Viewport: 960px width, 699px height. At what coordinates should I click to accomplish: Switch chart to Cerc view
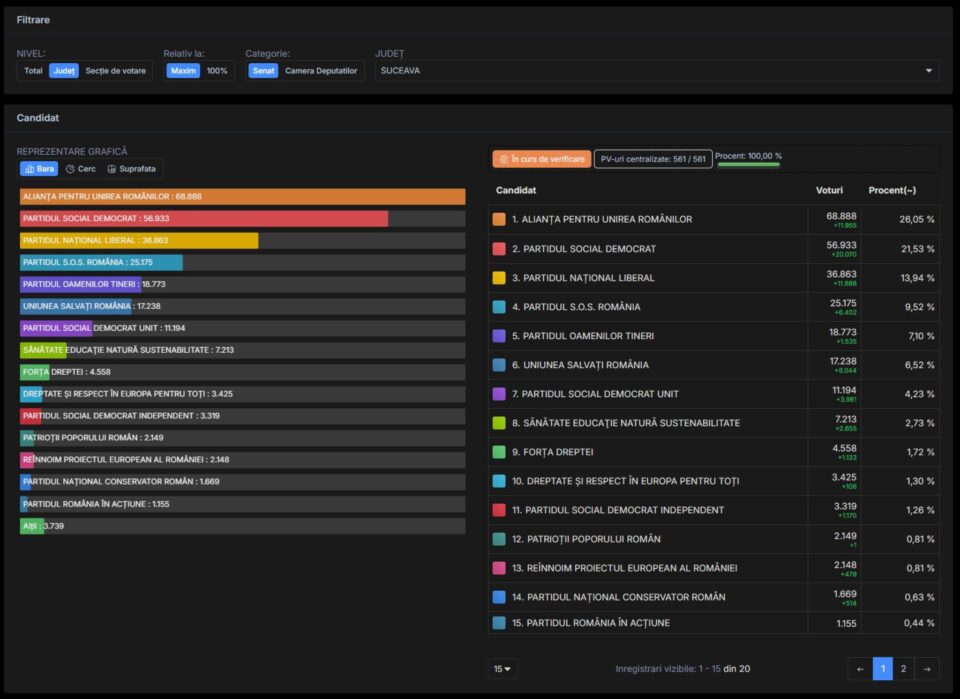click(x=81, y=169)
